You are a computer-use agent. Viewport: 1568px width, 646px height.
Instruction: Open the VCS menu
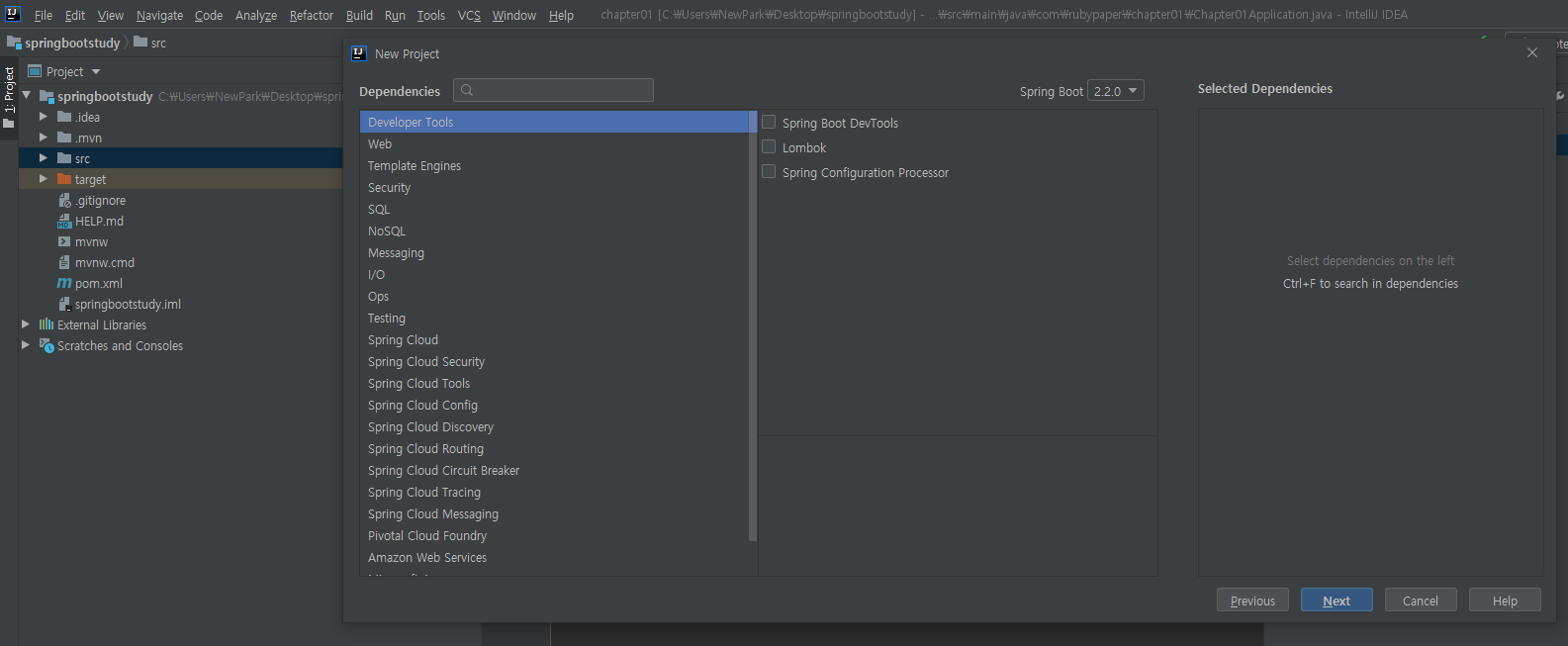coord(469,15)
